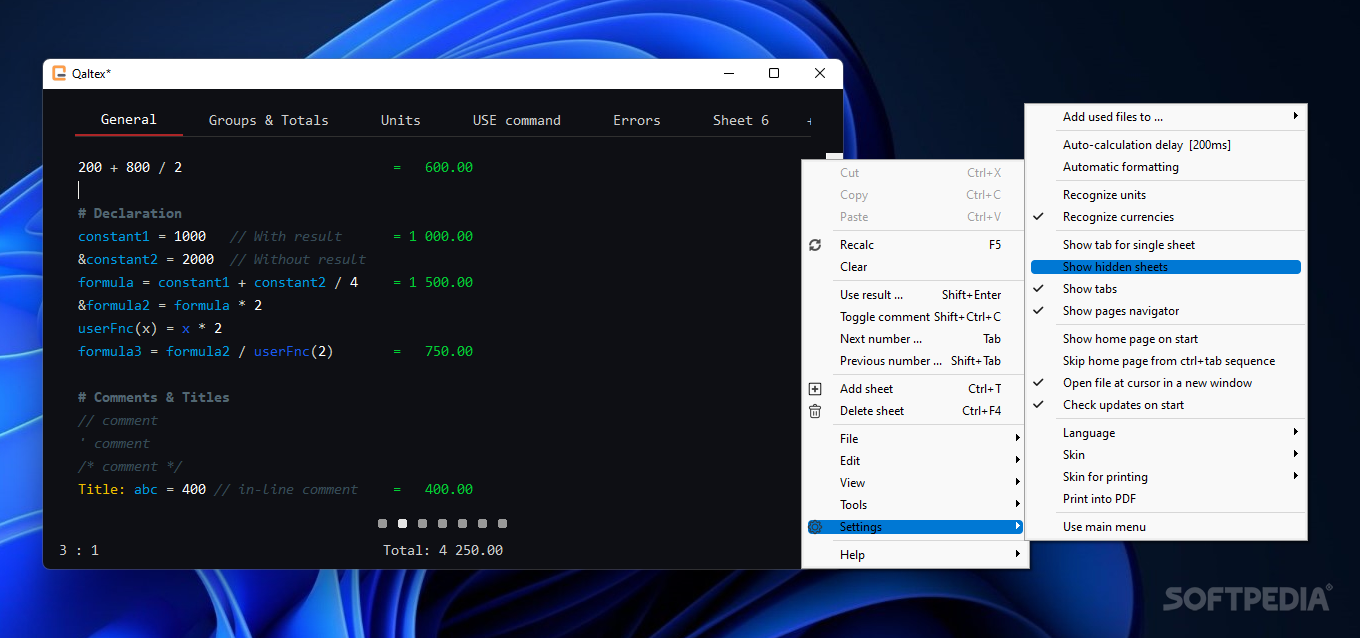Click Auto-calculation delay [200ms]
The width and height of the screenshot is (1360, 638).
coord(1166,145)
